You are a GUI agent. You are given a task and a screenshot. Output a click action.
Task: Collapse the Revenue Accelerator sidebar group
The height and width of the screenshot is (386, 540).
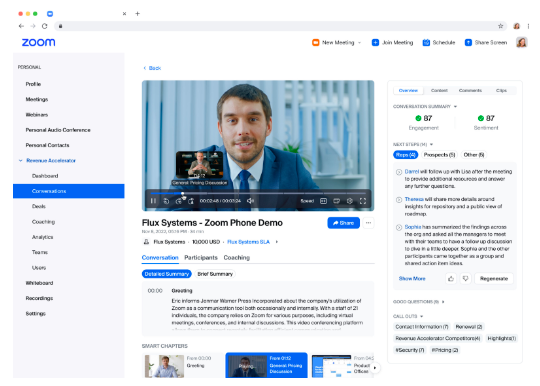pyautogui.click(x=21, y=160)
